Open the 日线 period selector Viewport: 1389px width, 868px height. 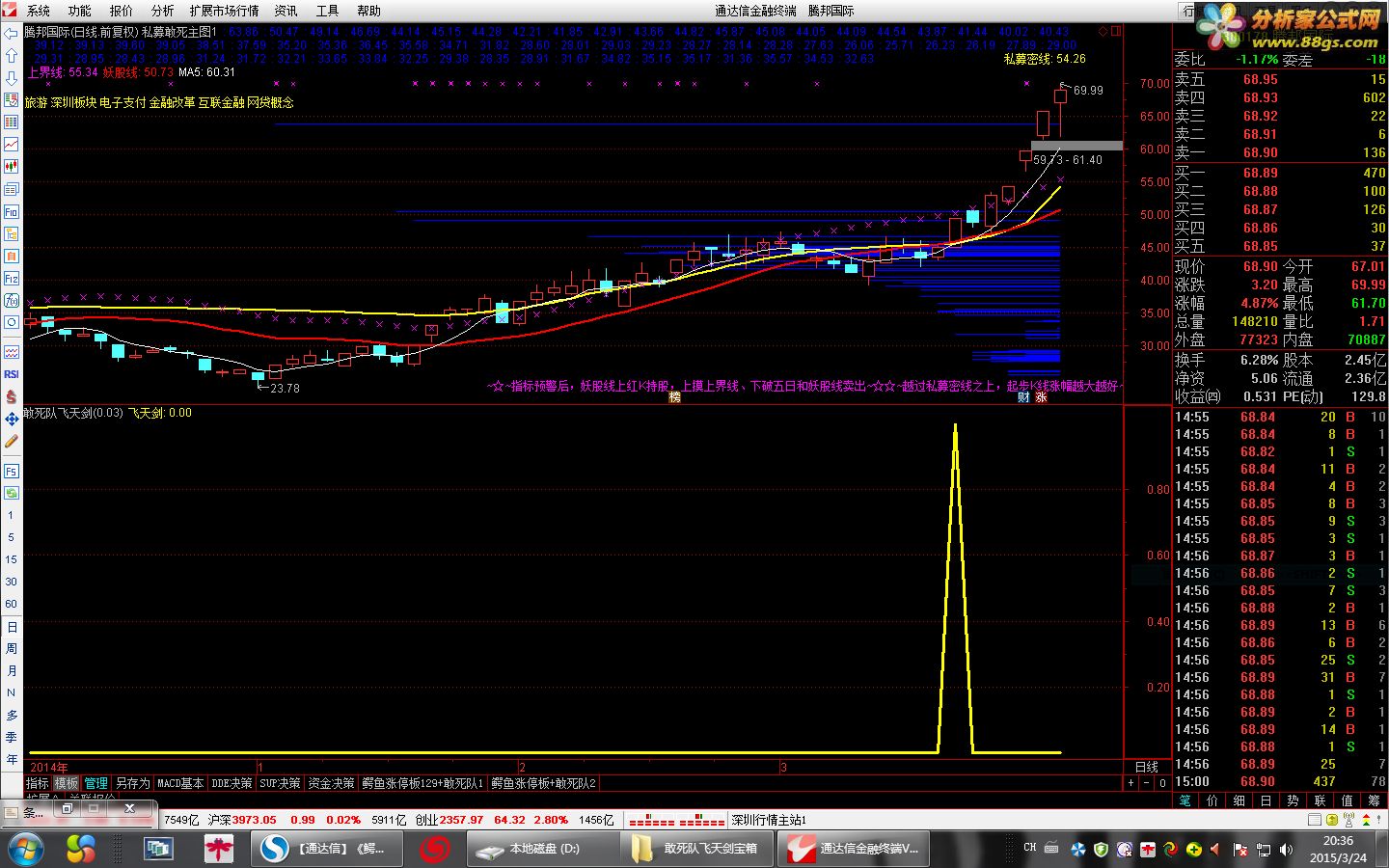[x=1147, y=767]
